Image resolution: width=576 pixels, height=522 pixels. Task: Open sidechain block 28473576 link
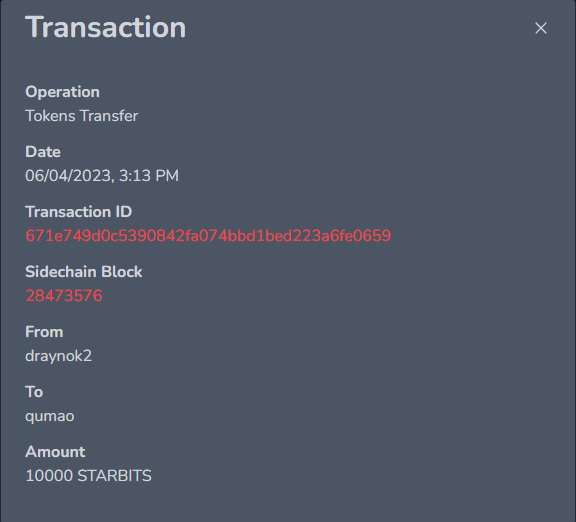[x=64, y=296]
